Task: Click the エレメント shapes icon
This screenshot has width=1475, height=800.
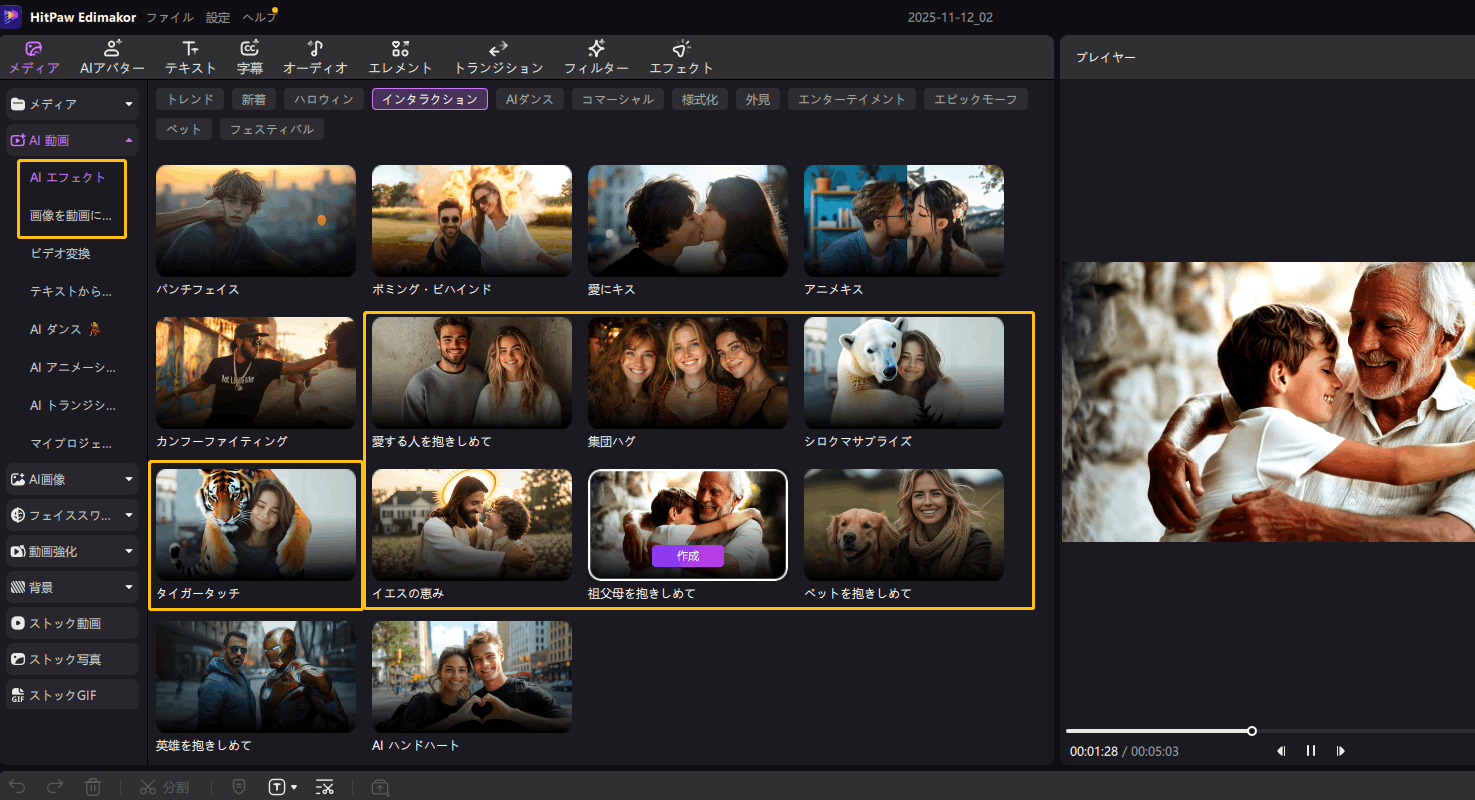Action: point(400,48)
